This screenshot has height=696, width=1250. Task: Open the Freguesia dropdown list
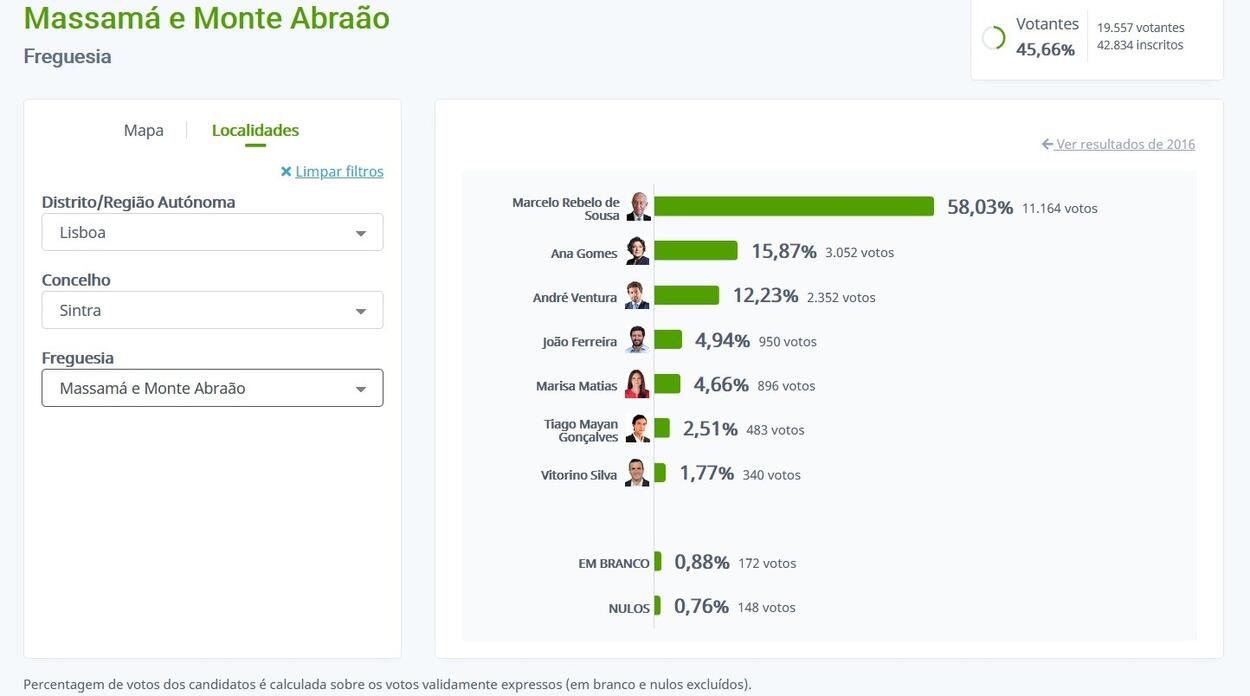[x=212, y=388]
